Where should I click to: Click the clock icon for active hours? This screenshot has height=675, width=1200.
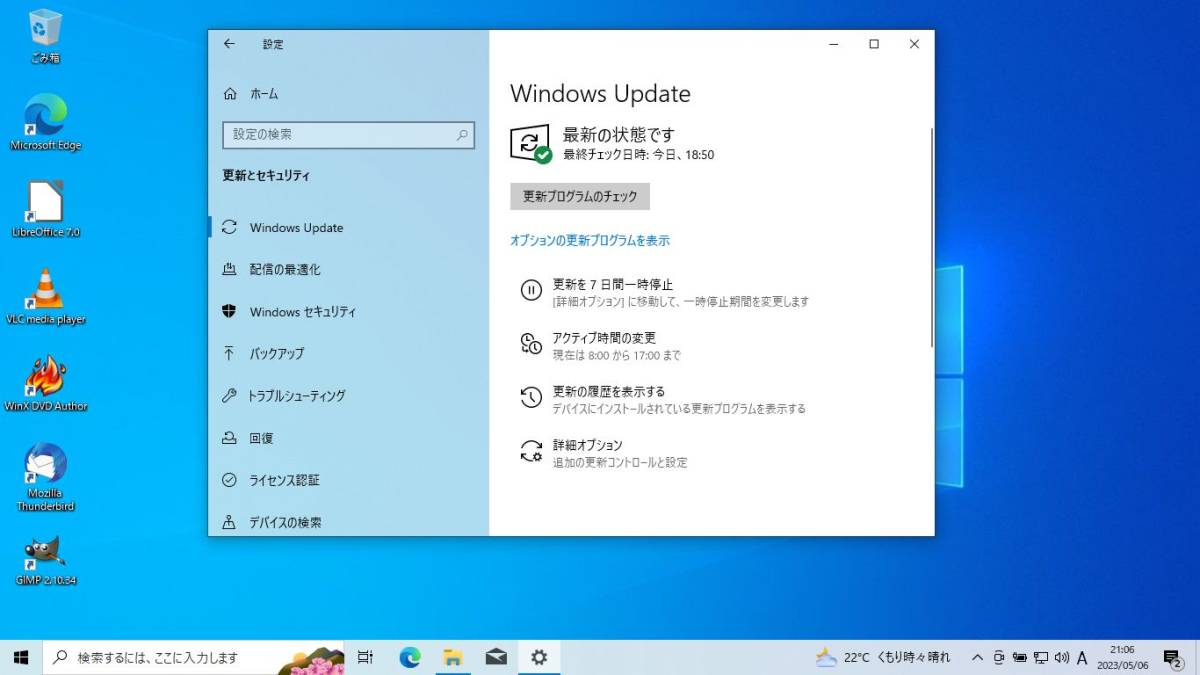pos(531,344)
